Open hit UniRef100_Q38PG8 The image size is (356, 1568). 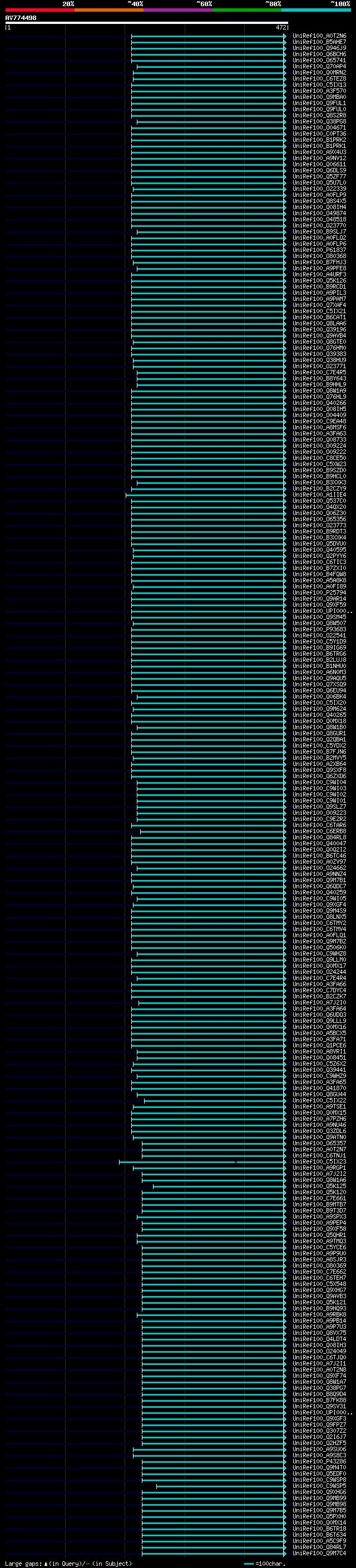[319, 122]
